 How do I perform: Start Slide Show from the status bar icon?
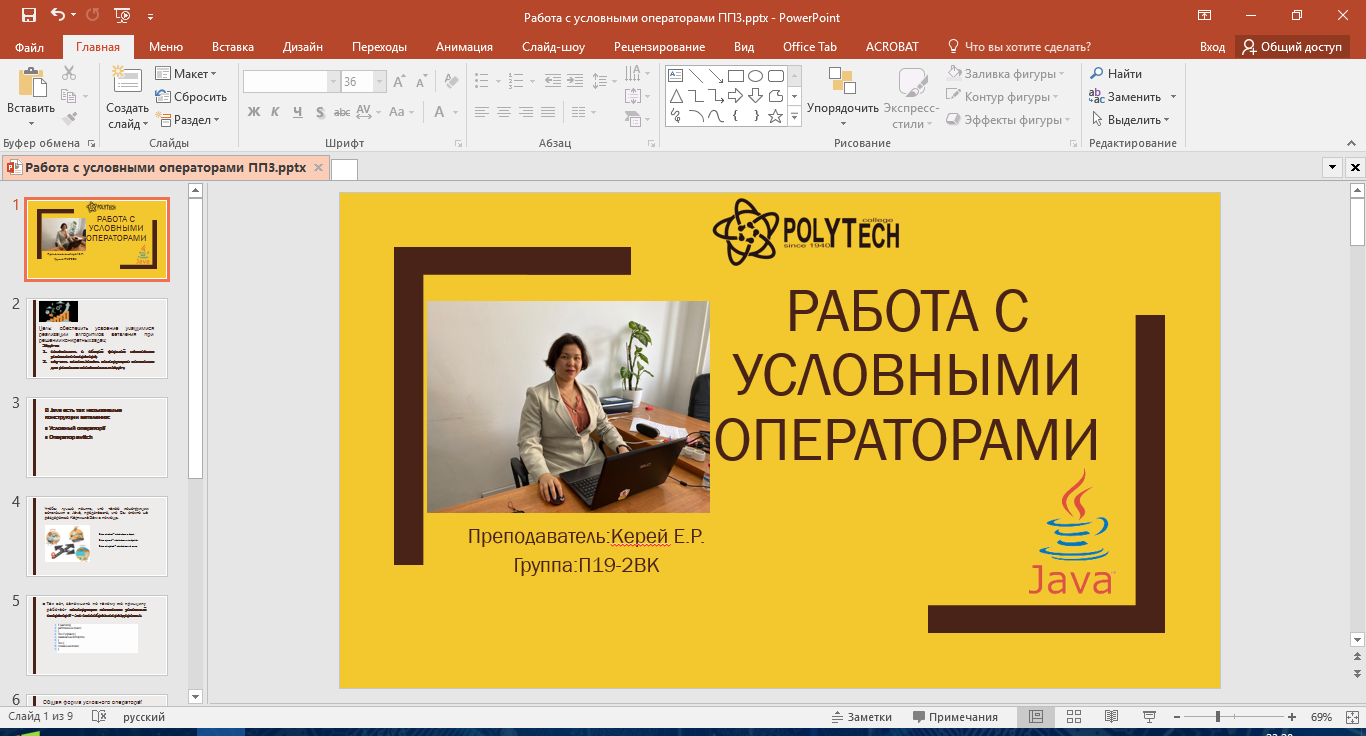click(x=1150, y=717)
